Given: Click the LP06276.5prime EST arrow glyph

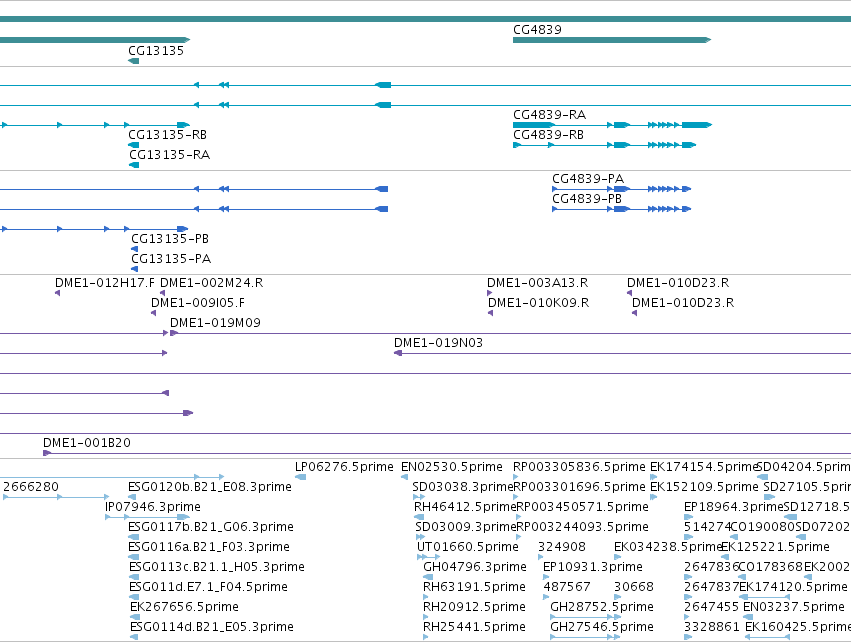Looking at the screenshot, I should (300, 477).
